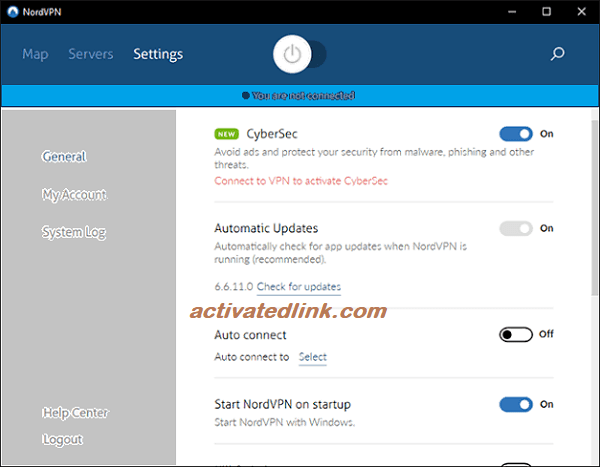Maximize the NordVPN window

click(x=546, y=12)
